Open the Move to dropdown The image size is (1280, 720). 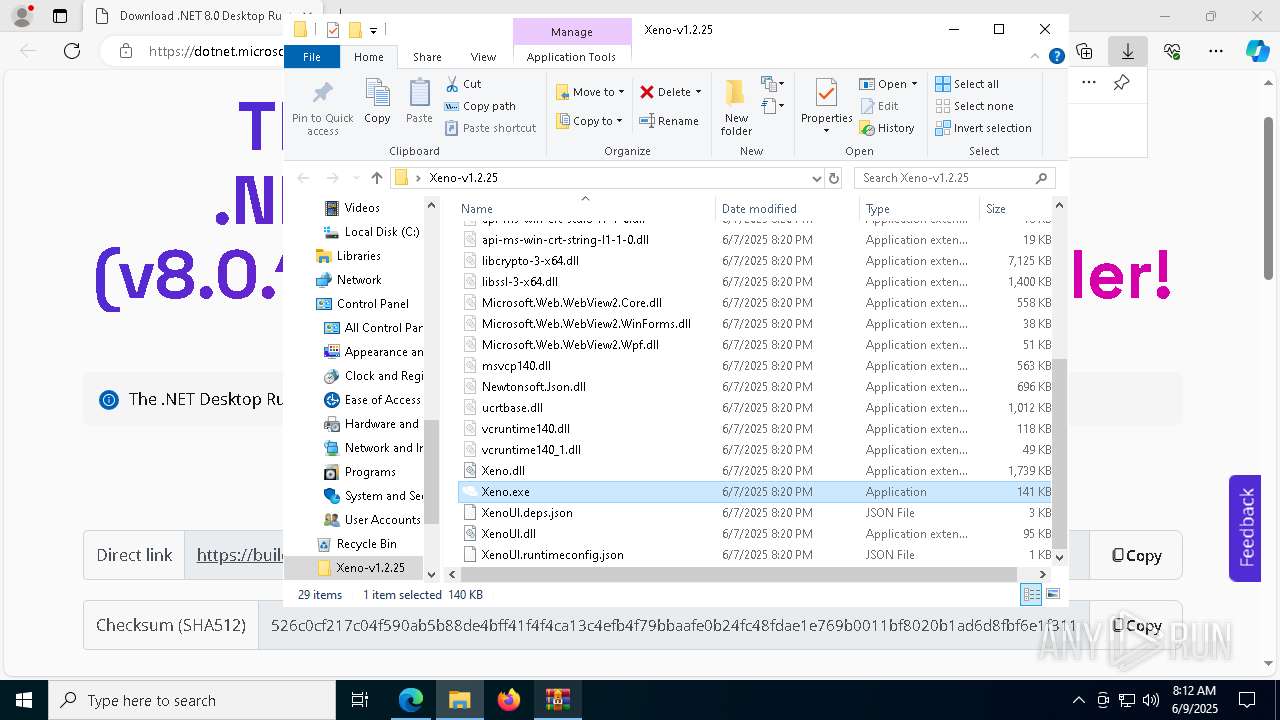(590, 92)
